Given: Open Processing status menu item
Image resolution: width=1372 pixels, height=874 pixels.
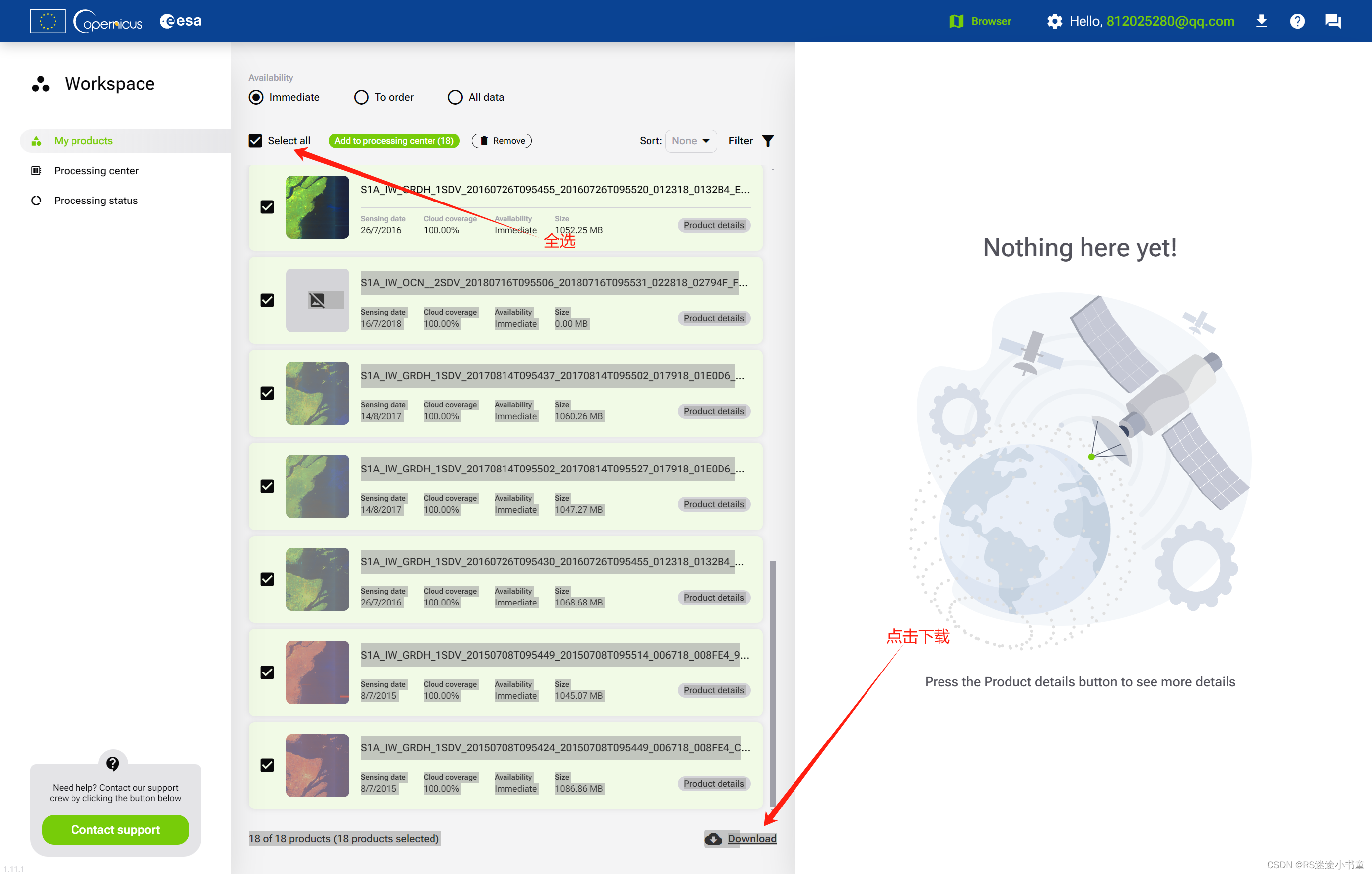Looking at the screenshot, I should coord(97,200).
